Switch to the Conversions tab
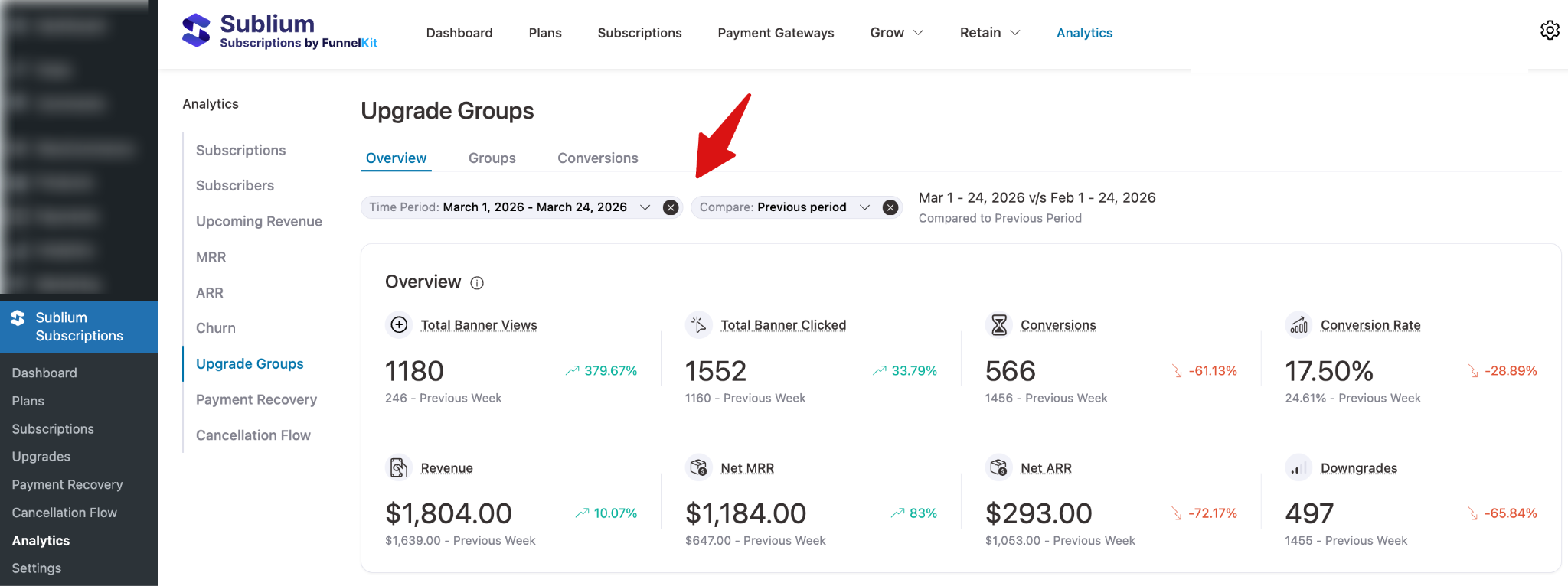The height and width of the screenshot is (586, 1568). click(598, 158)
